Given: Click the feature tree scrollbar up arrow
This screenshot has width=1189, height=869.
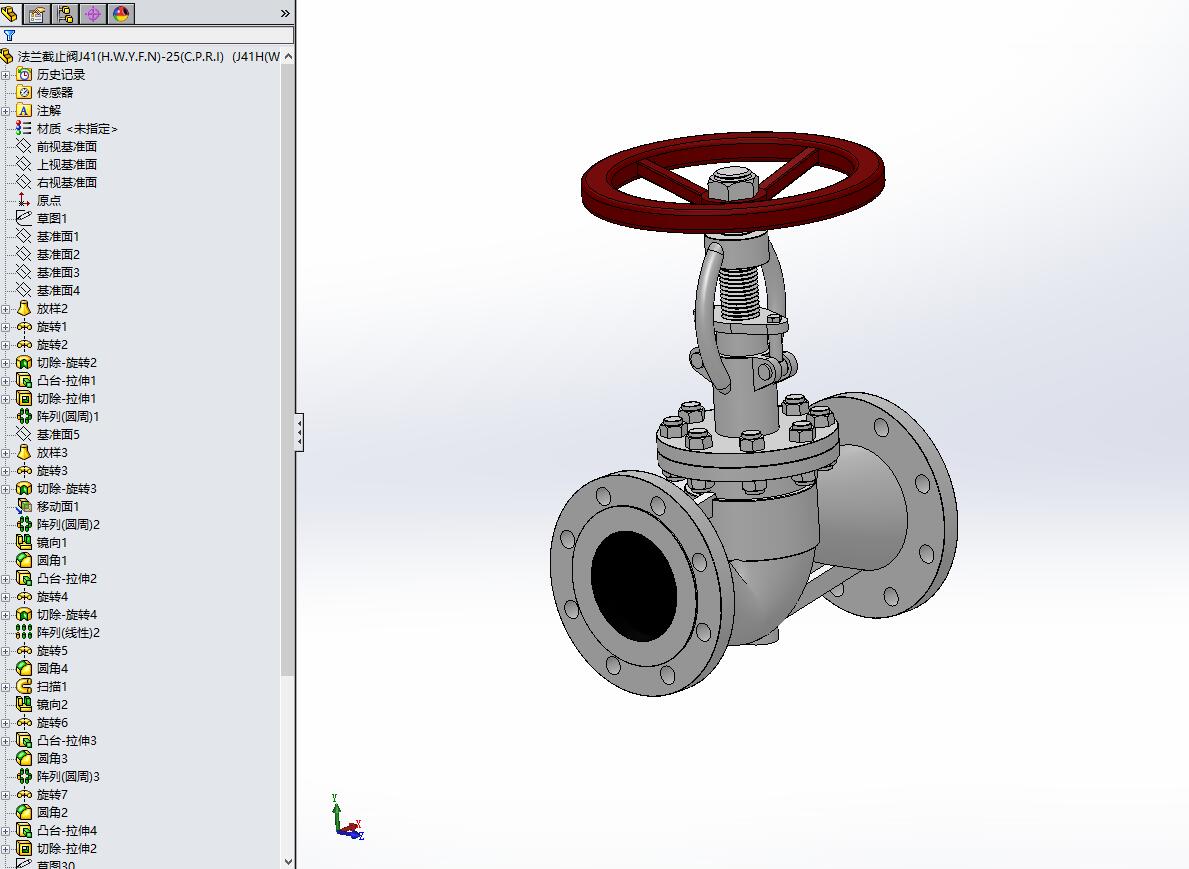Looking at the screenshot, I should (x=288, y=56).
